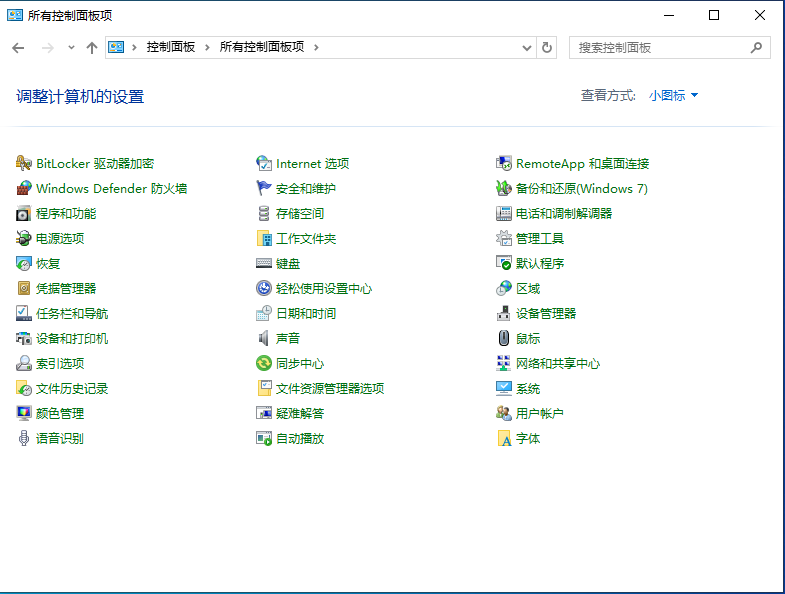This screenshot has width=785, height=594.
Task: Open the 声音 speaker icon
Action: (x=264, y=339)
